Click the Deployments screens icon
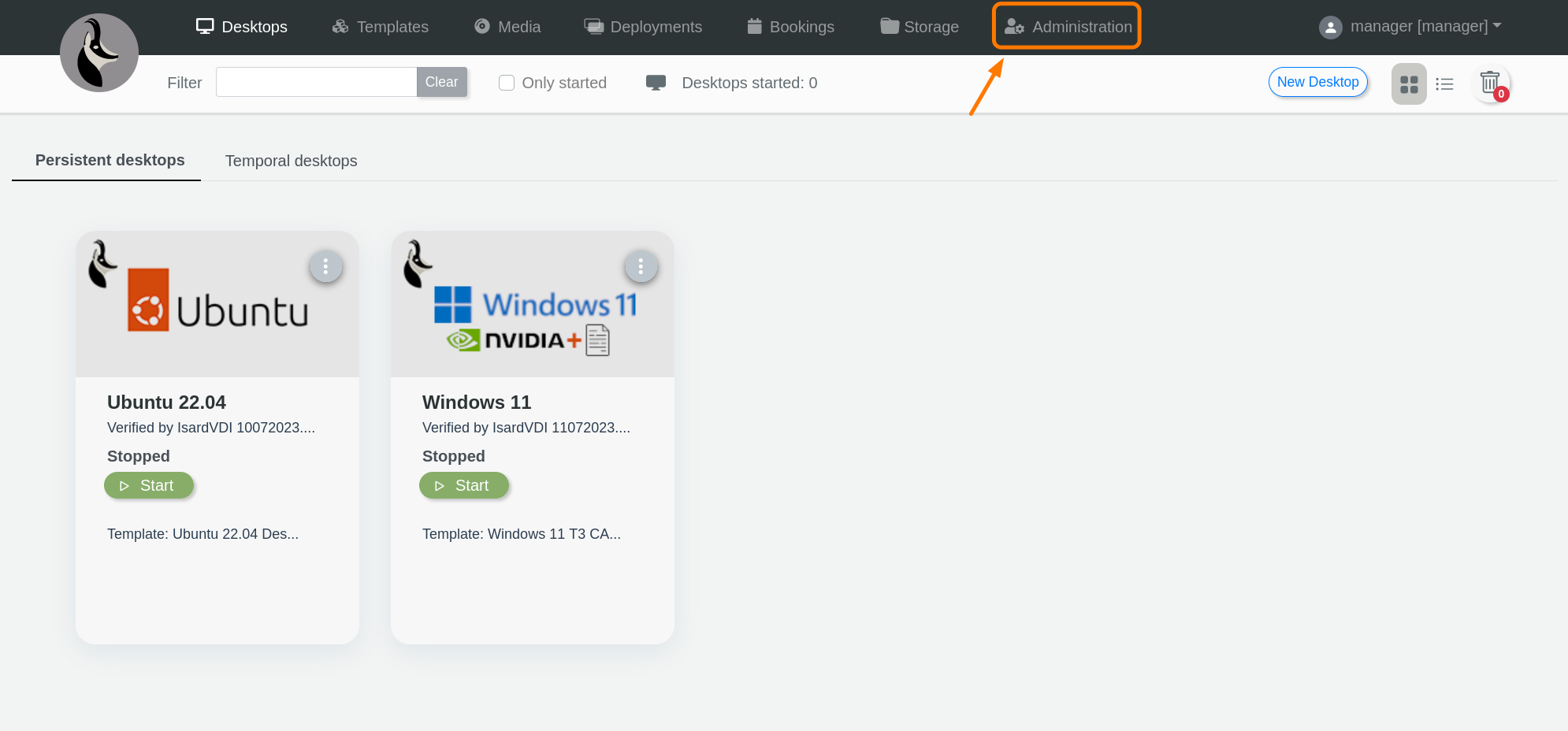The height and width of the screenshot is (731, 1568). pyautogui.click(x=594, y=27)
